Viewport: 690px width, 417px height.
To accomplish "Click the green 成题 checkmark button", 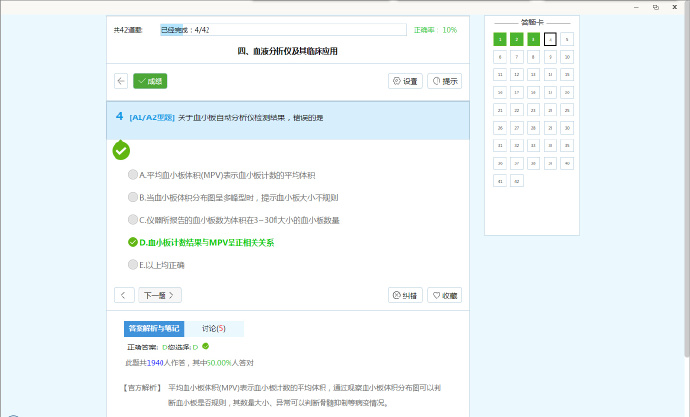I will click(x=150, y=81).
